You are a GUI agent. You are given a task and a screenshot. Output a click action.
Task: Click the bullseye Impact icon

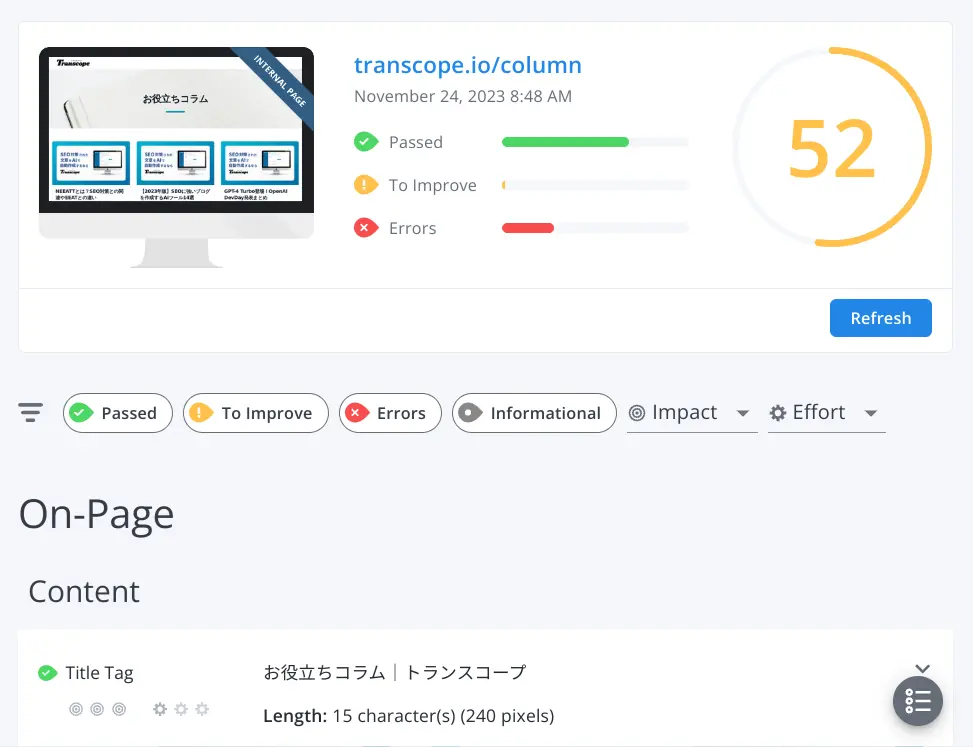pyautogui.click(x=638, y=412)
